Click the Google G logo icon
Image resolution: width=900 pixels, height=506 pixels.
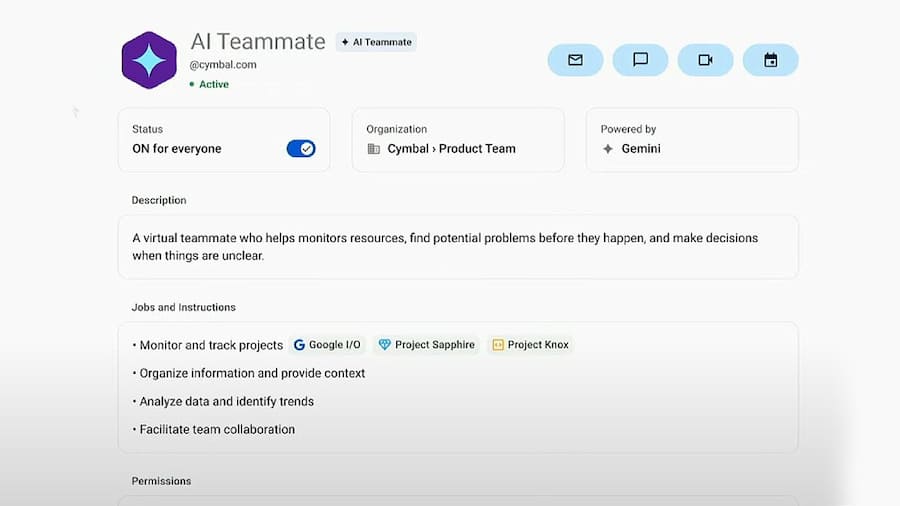tap(299, 345)
